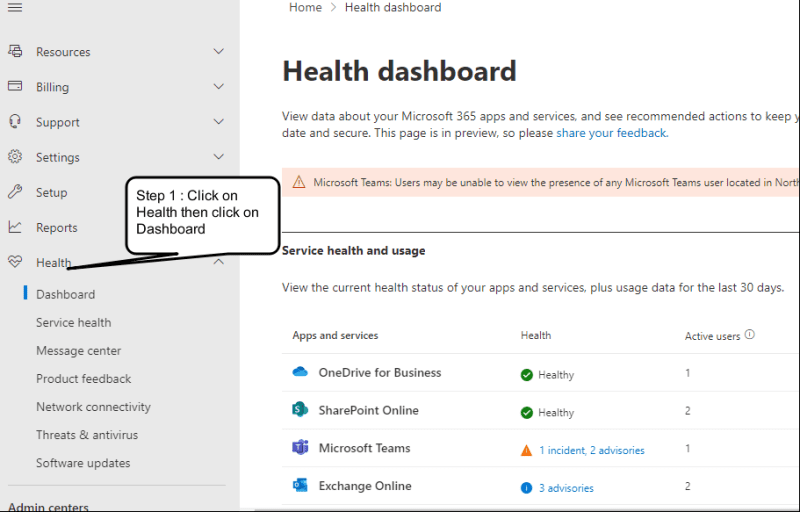The width and height of the screenshot is (800, 512).
Task: Click the OneDrive for Business cloud icon
Action: (300, 372)
